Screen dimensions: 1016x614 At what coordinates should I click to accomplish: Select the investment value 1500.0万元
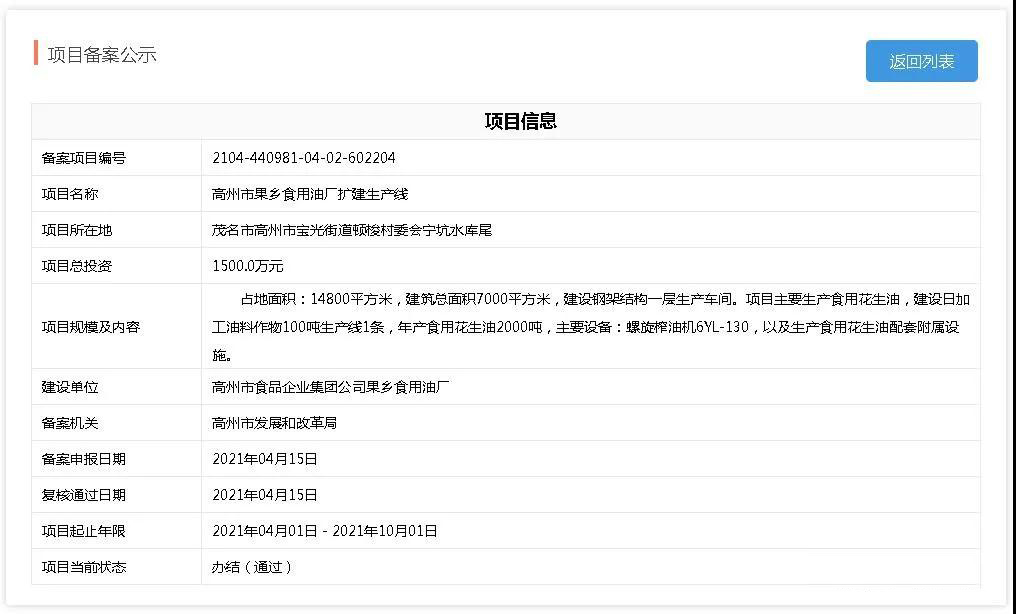click(x=248, y=266)
